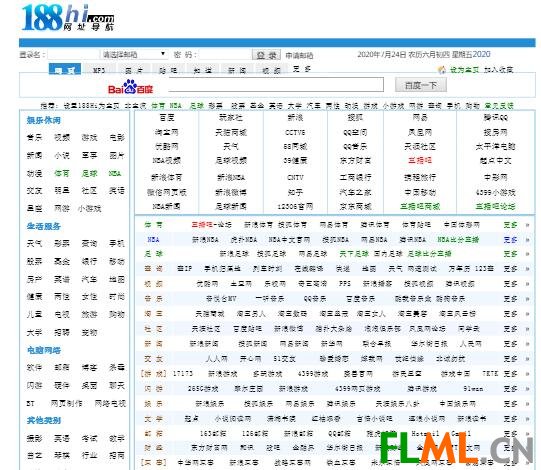The height and width of the screenshot is (470, 541).
Task: Open the 百度 site link
Action: [x=167, y=118]
